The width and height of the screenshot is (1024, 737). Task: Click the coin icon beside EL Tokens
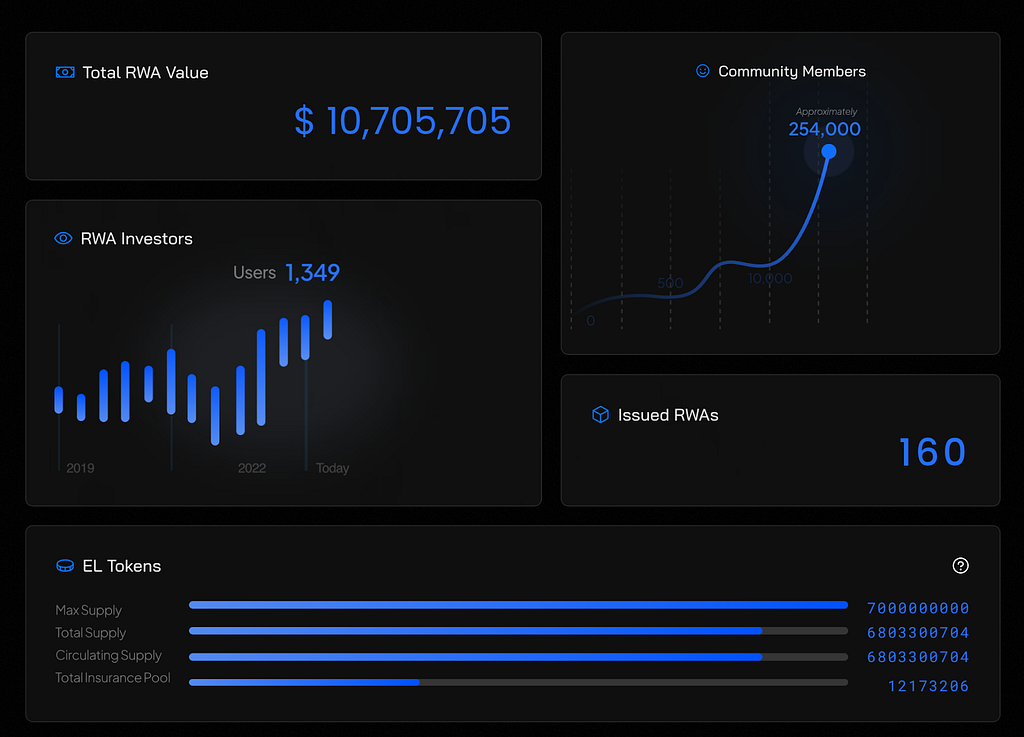coord(65,566)
